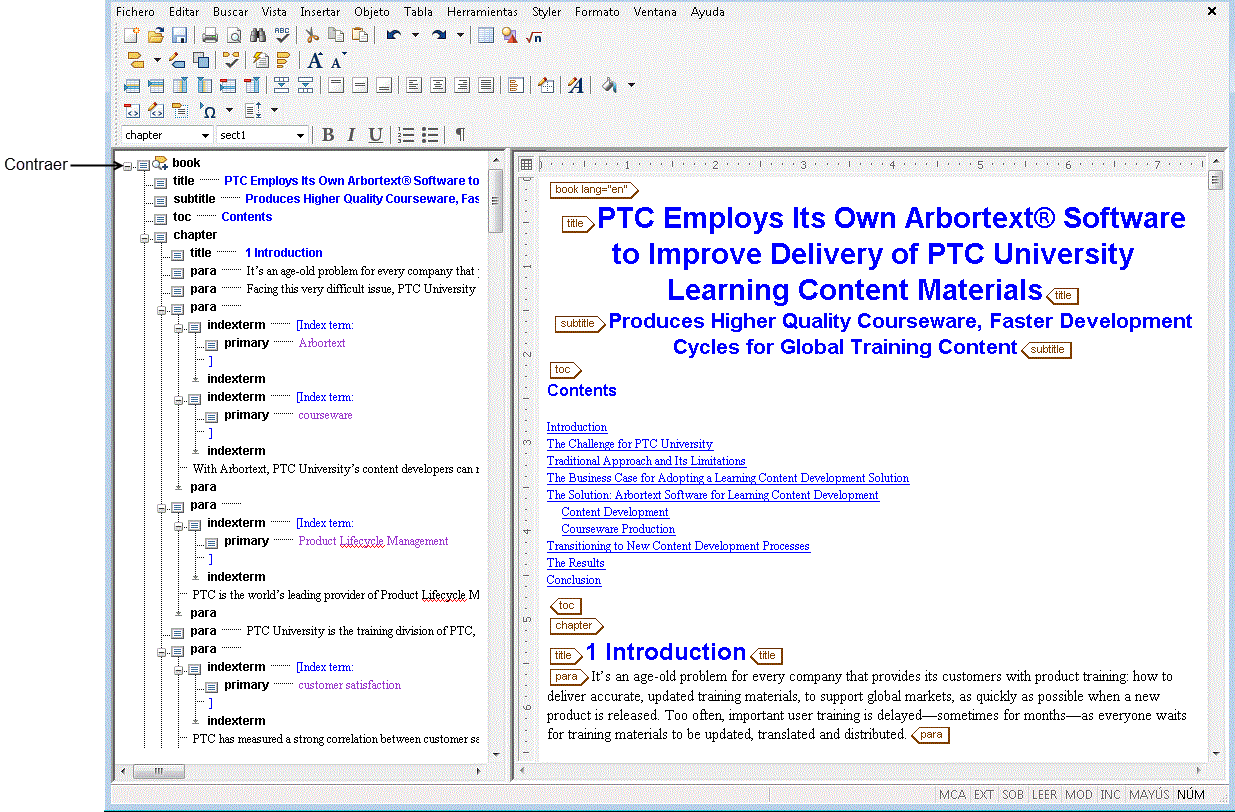
Task: Click the binoculars Find icon
Action: coord(258,36)
